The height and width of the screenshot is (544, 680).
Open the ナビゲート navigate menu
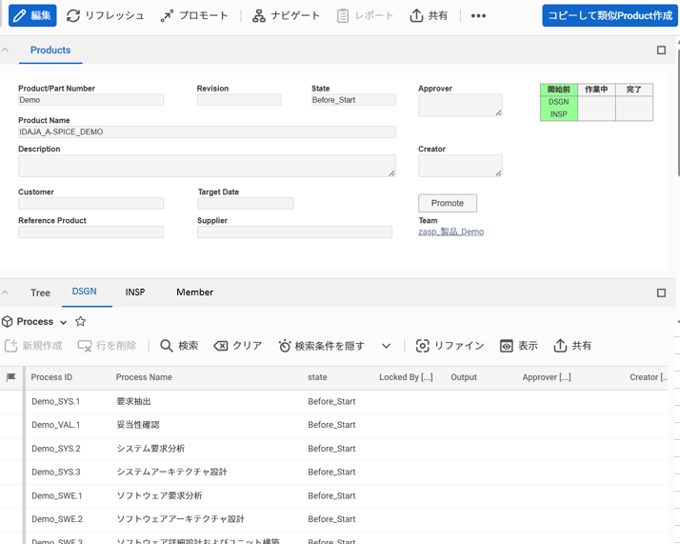286,16
